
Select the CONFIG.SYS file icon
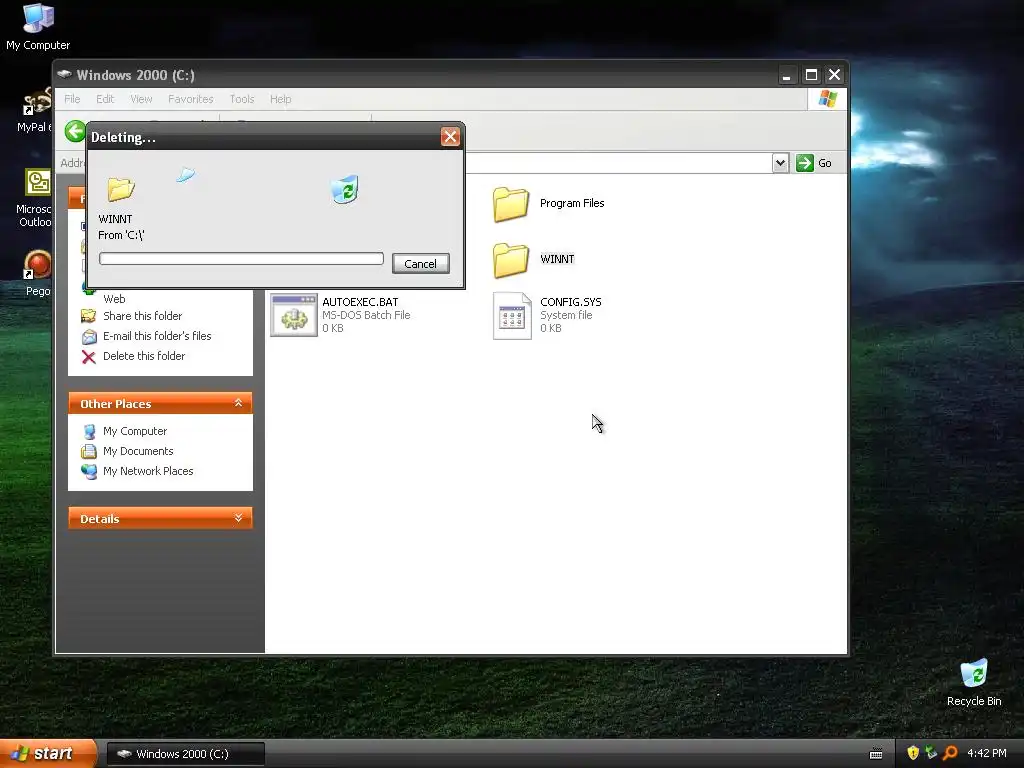(512, 316)
